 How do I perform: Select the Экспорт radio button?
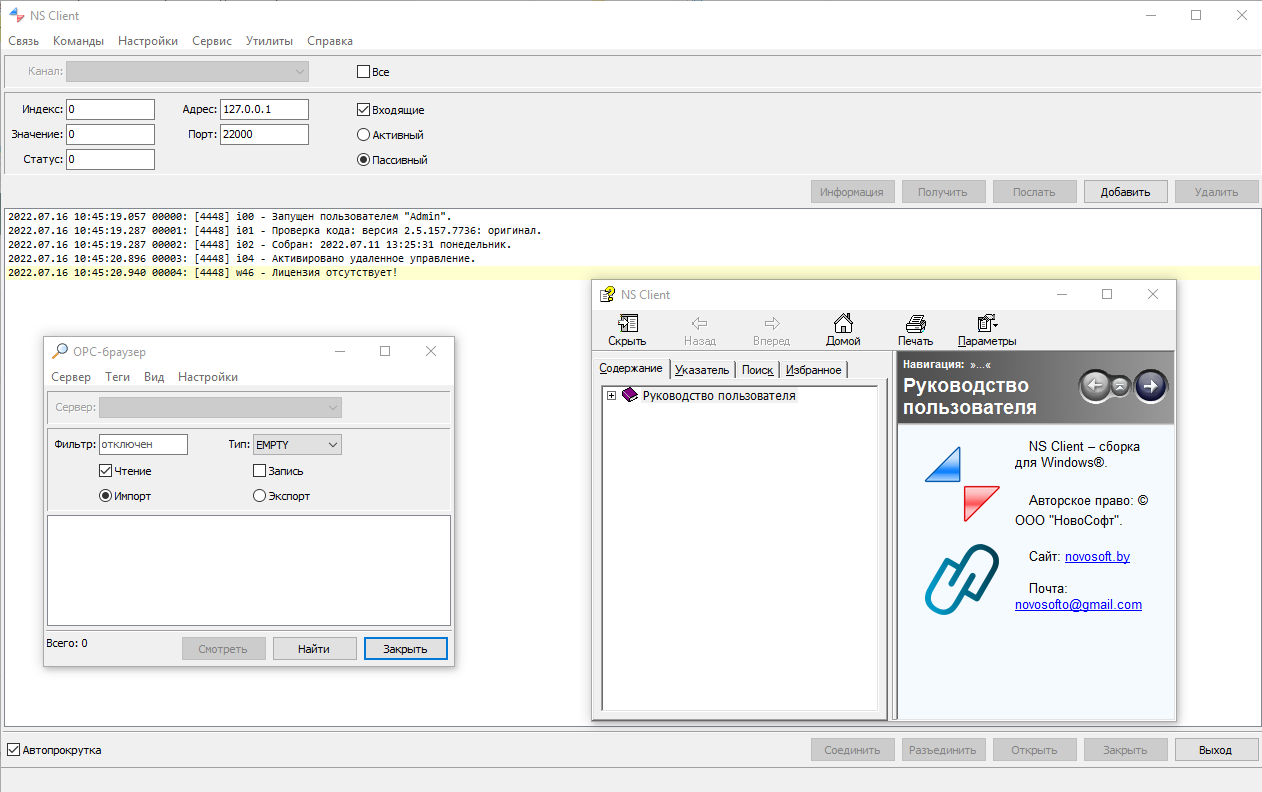click(x=259, y=496)
